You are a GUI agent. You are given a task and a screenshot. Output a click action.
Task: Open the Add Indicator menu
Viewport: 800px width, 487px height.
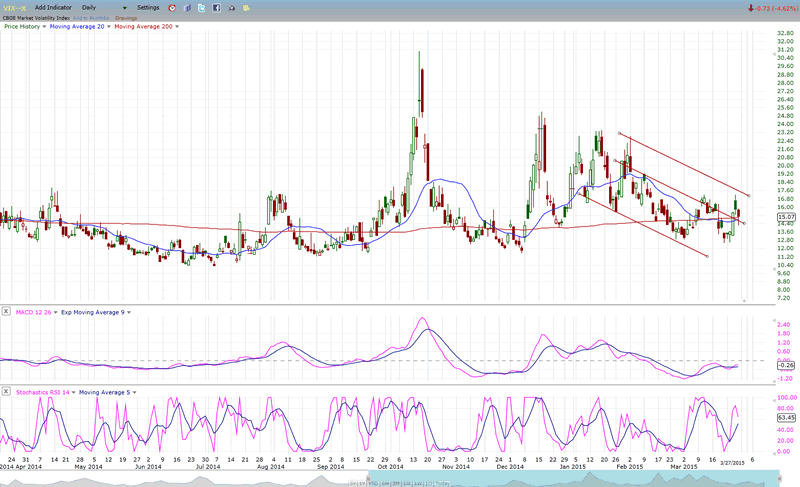pyautogui.click(x=52, y=8)
